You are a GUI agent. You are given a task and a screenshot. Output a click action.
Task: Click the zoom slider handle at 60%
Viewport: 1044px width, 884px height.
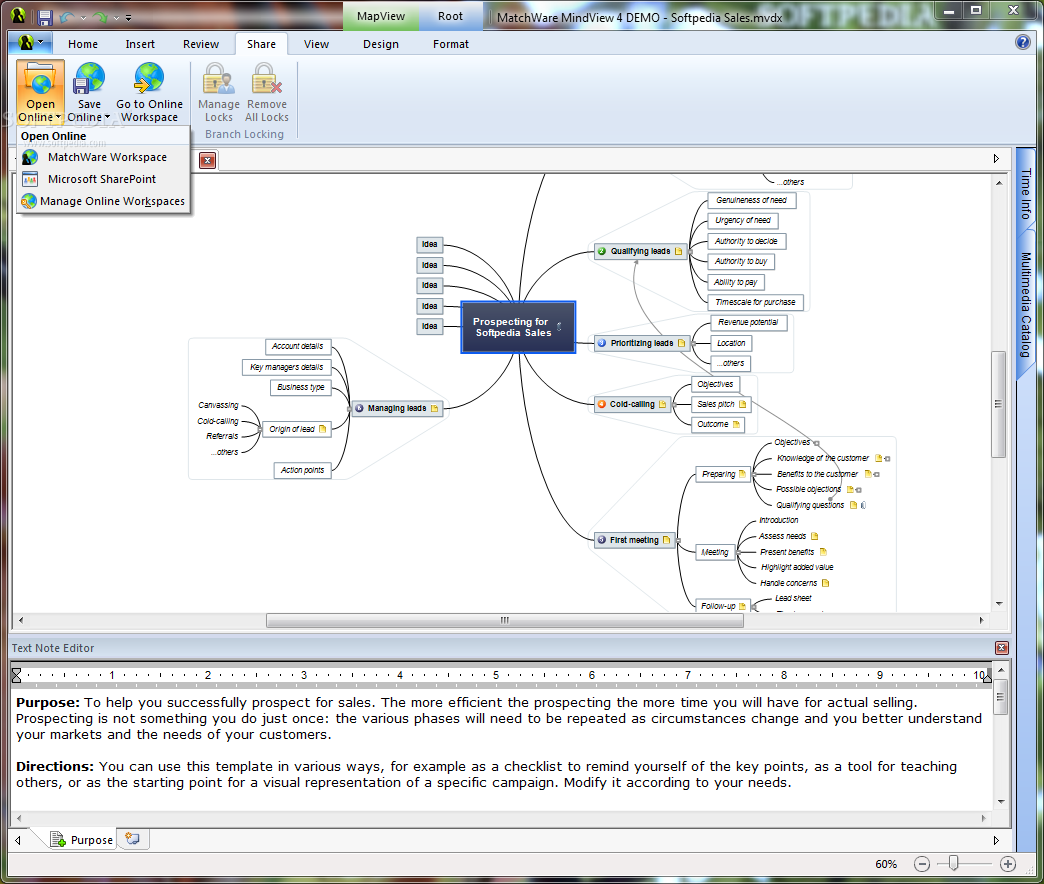pos(953,864)
